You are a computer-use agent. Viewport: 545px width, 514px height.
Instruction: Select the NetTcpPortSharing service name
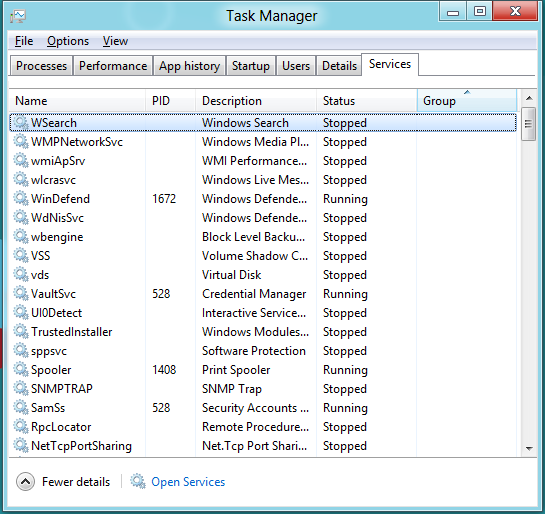coord(81,446)
